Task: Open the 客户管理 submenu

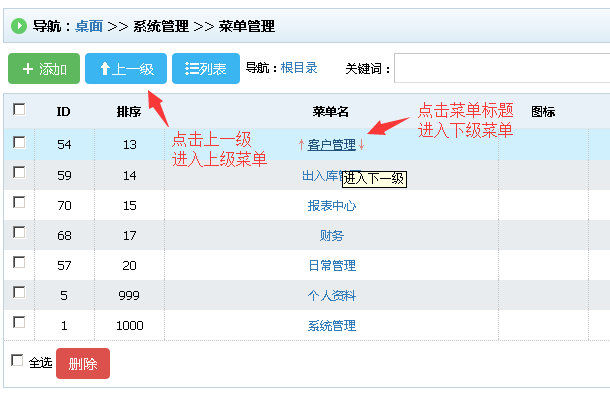Action: tap(331, 145)
